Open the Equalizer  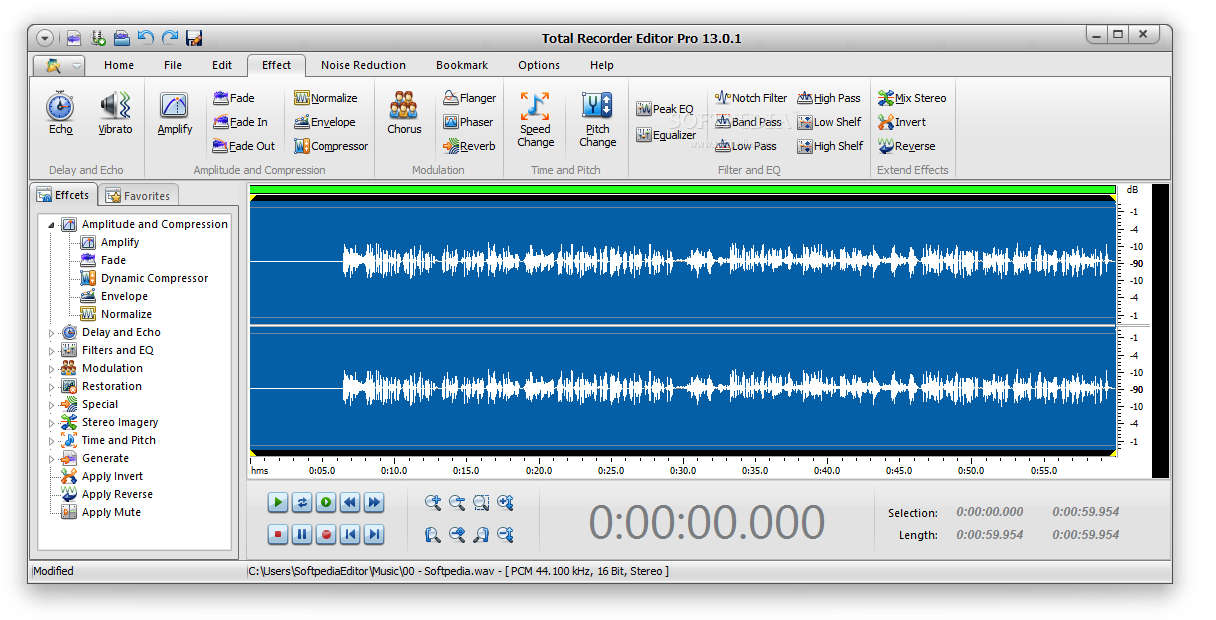[x=665, y=135]
